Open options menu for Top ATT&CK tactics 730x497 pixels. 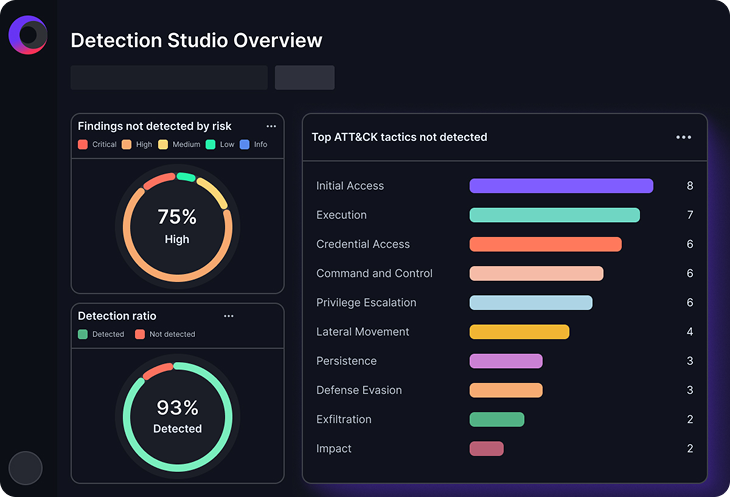683,137
